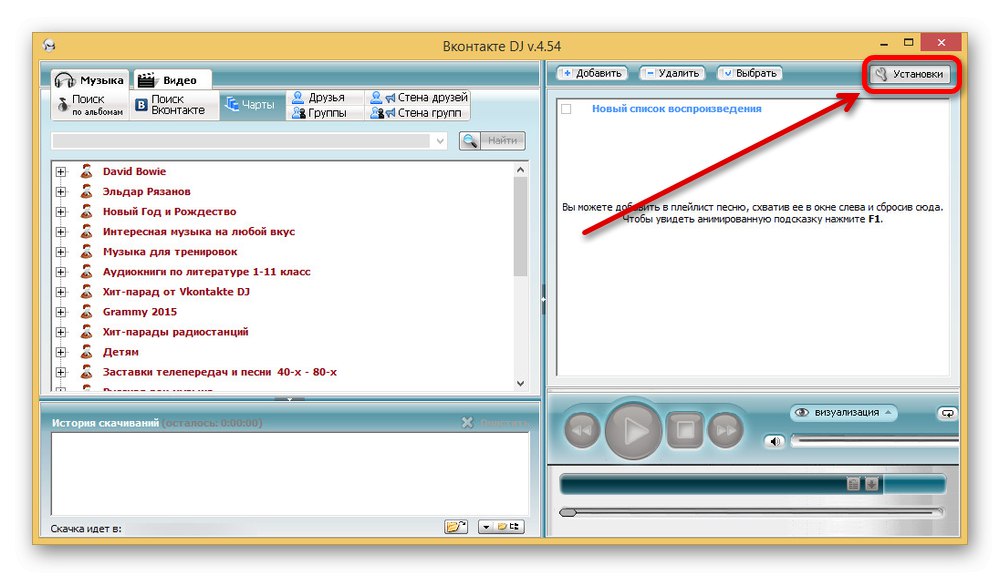The image size is (1000, 577).
Task: Expand Хит-парад от Vkontakte DJ node
Action: (x=61, y=292)
